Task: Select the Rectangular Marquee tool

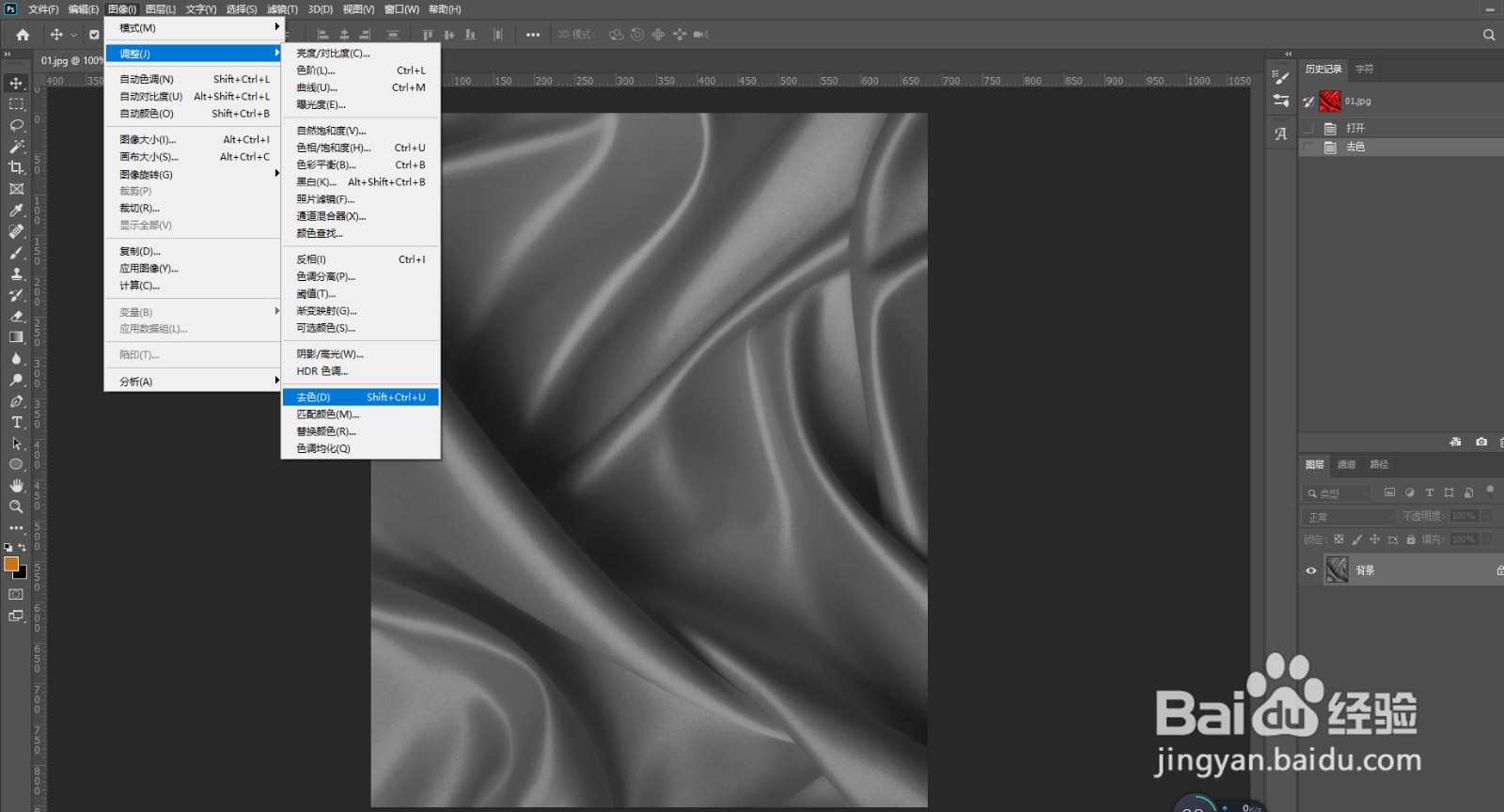Action: tap(16, 104)
